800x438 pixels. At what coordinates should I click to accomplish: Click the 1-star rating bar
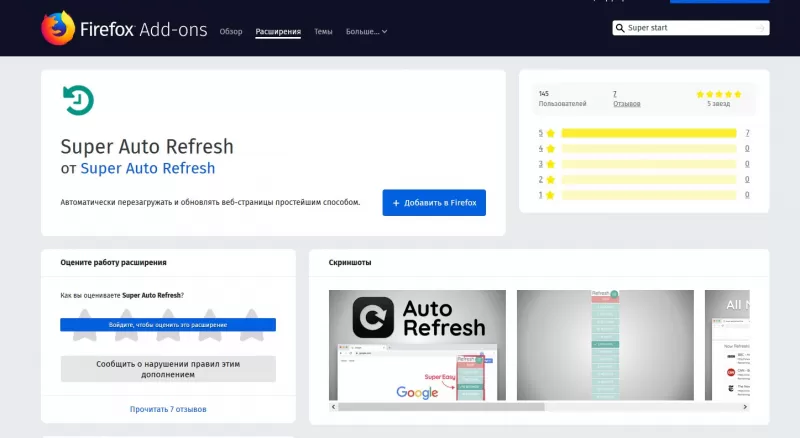tap(649, 195)
